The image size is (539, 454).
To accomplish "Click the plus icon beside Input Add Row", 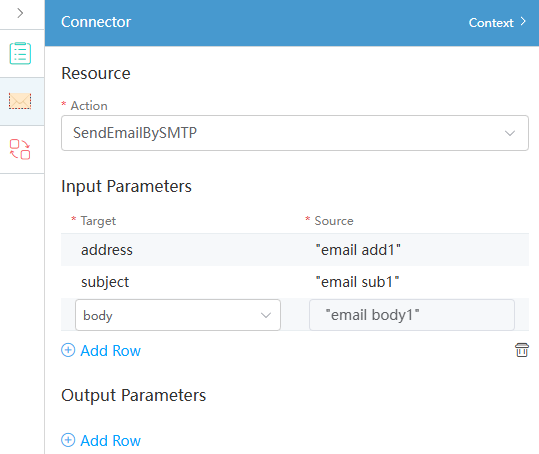I will pyautogui.click(x=68, y=350).
